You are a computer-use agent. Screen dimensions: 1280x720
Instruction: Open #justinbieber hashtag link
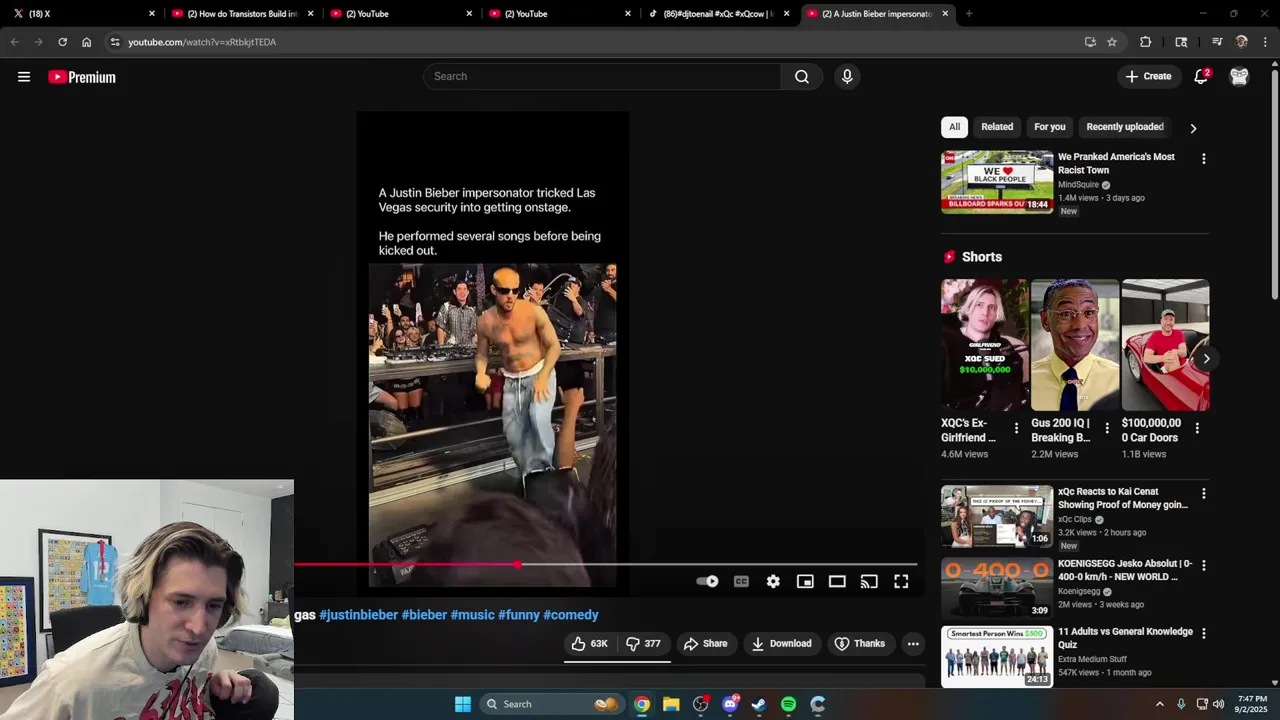[358, 615]
